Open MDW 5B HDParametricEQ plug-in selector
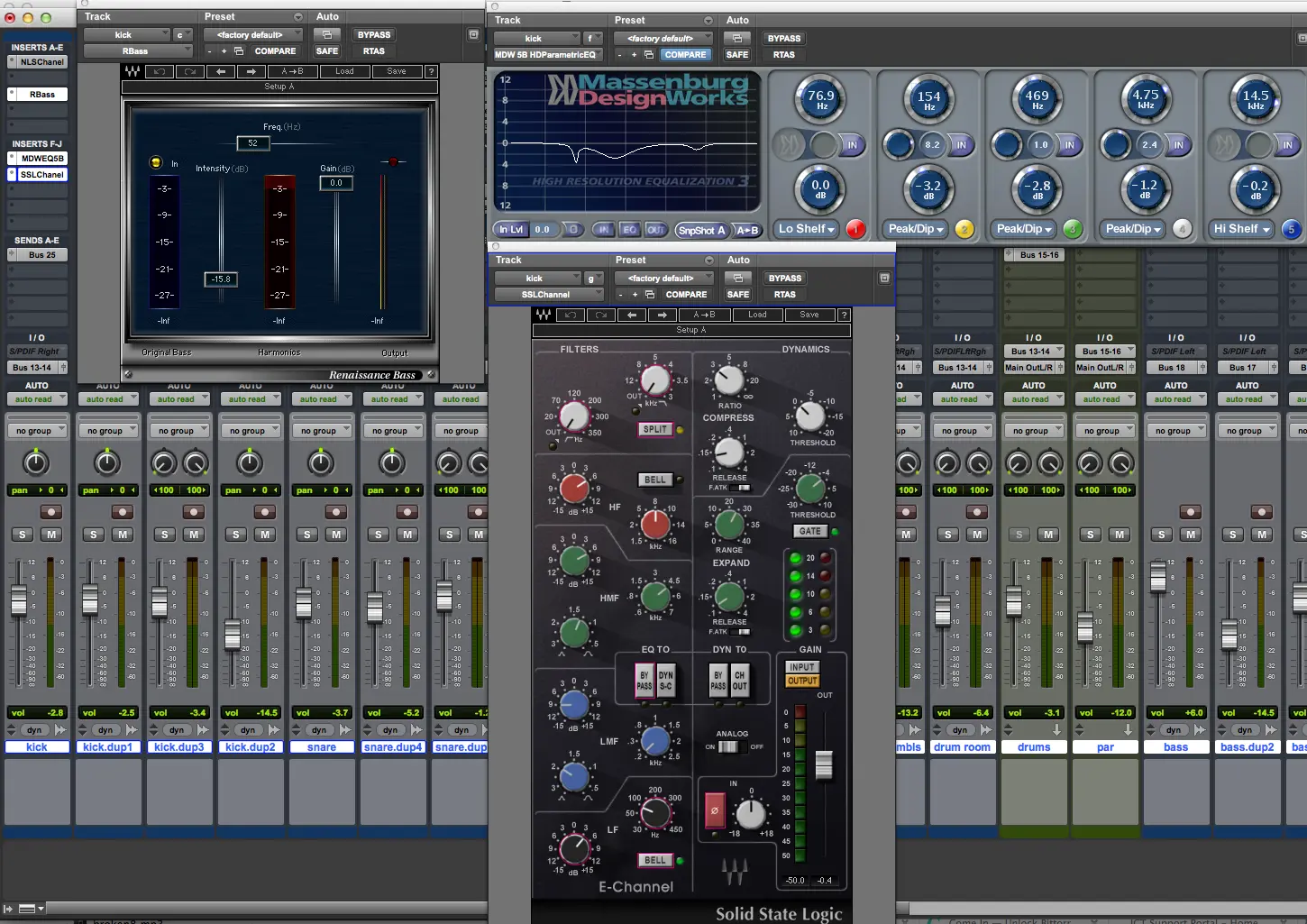Viewport: 1307px width, 924px height. click(549, 55)
